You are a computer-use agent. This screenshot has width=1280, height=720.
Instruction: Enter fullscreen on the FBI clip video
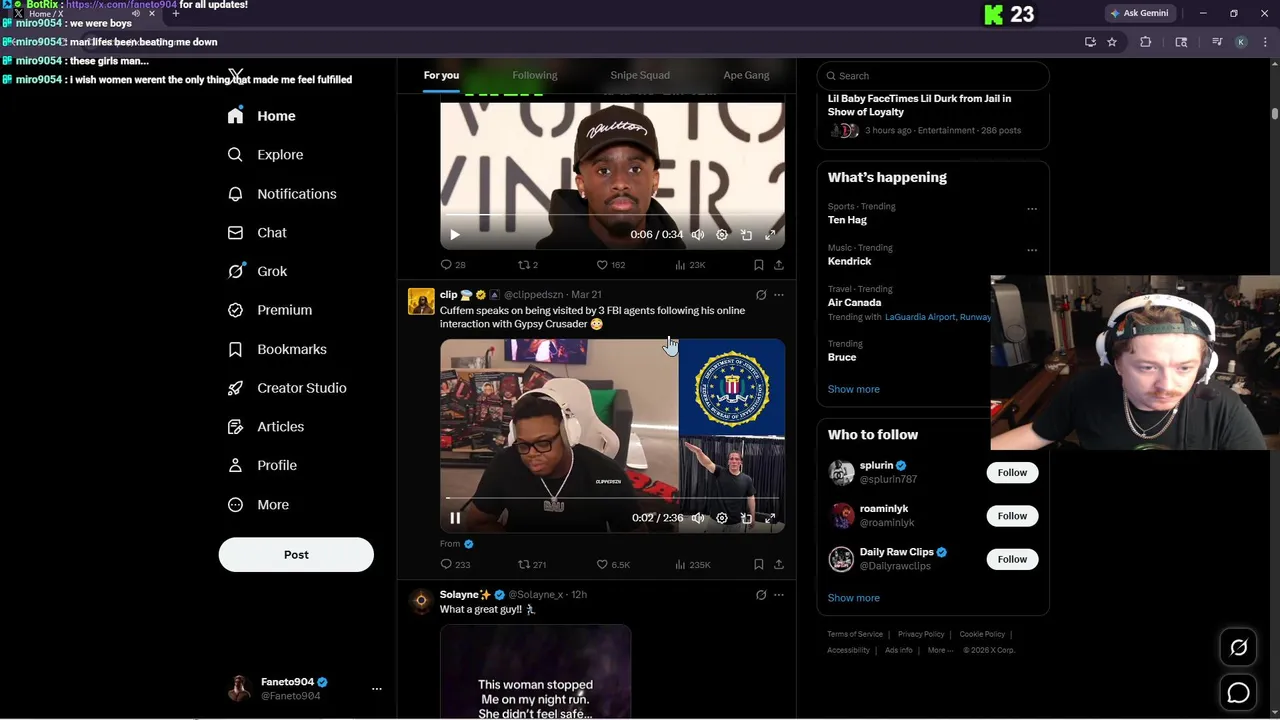tap(770, 518)
